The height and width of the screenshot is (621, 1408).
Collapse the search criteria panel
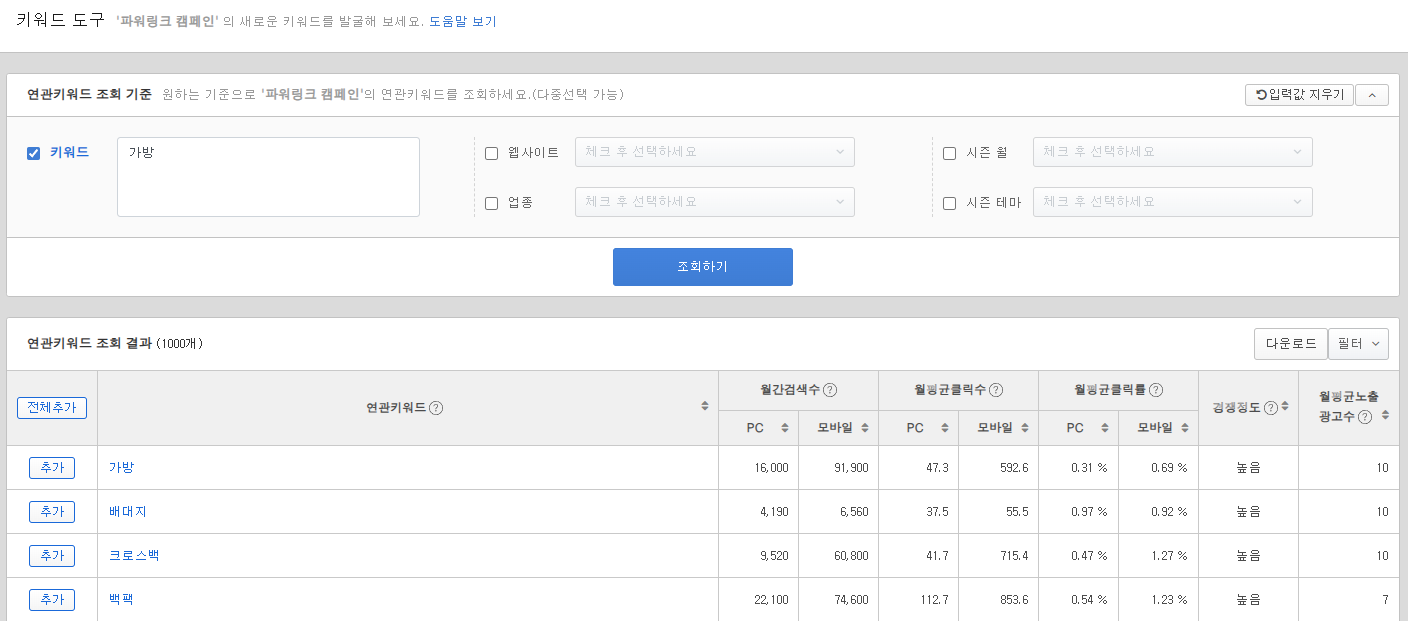1371,94
